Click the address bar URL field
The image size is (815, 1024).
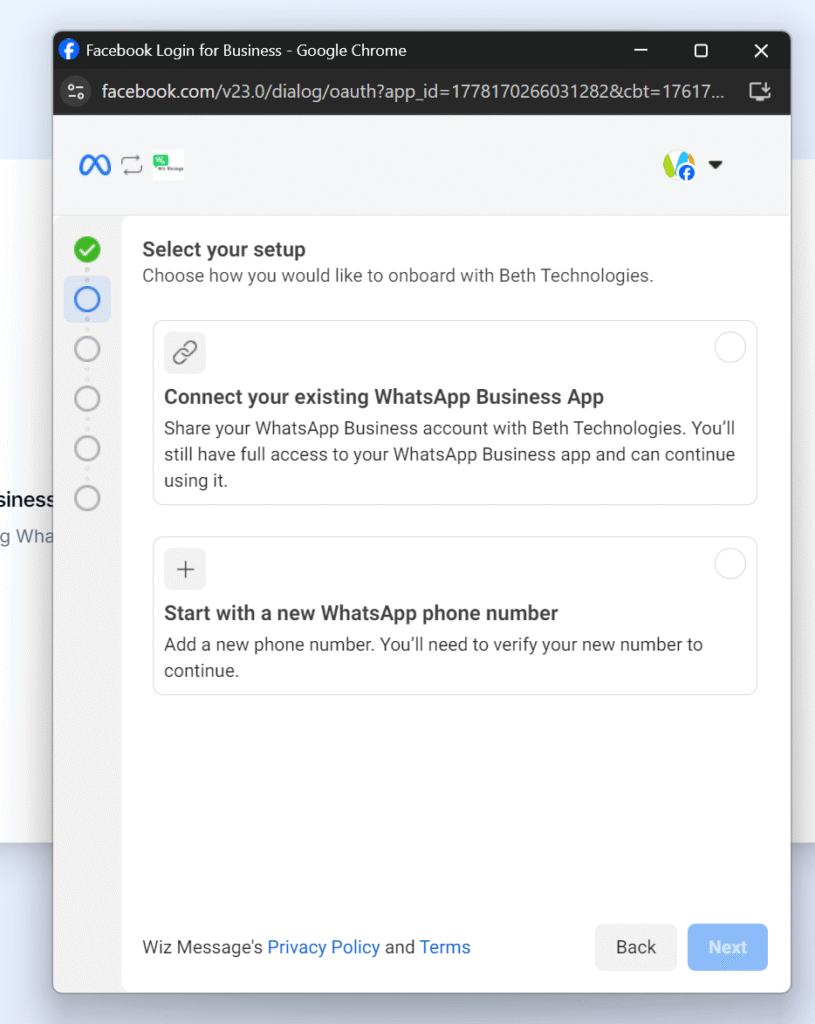click(412, 92)
